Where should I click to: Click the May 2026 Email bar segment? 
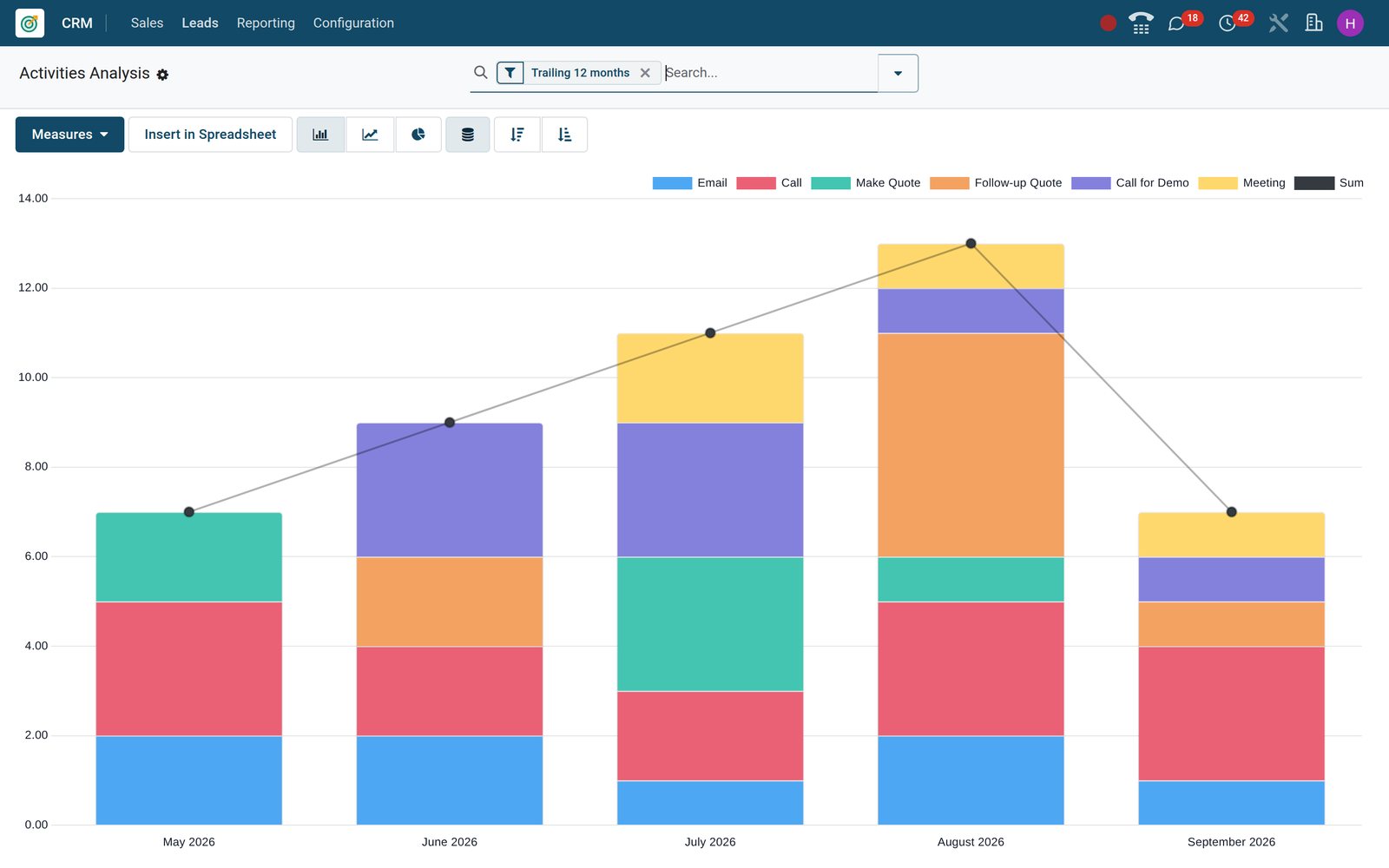coord(189,780)
